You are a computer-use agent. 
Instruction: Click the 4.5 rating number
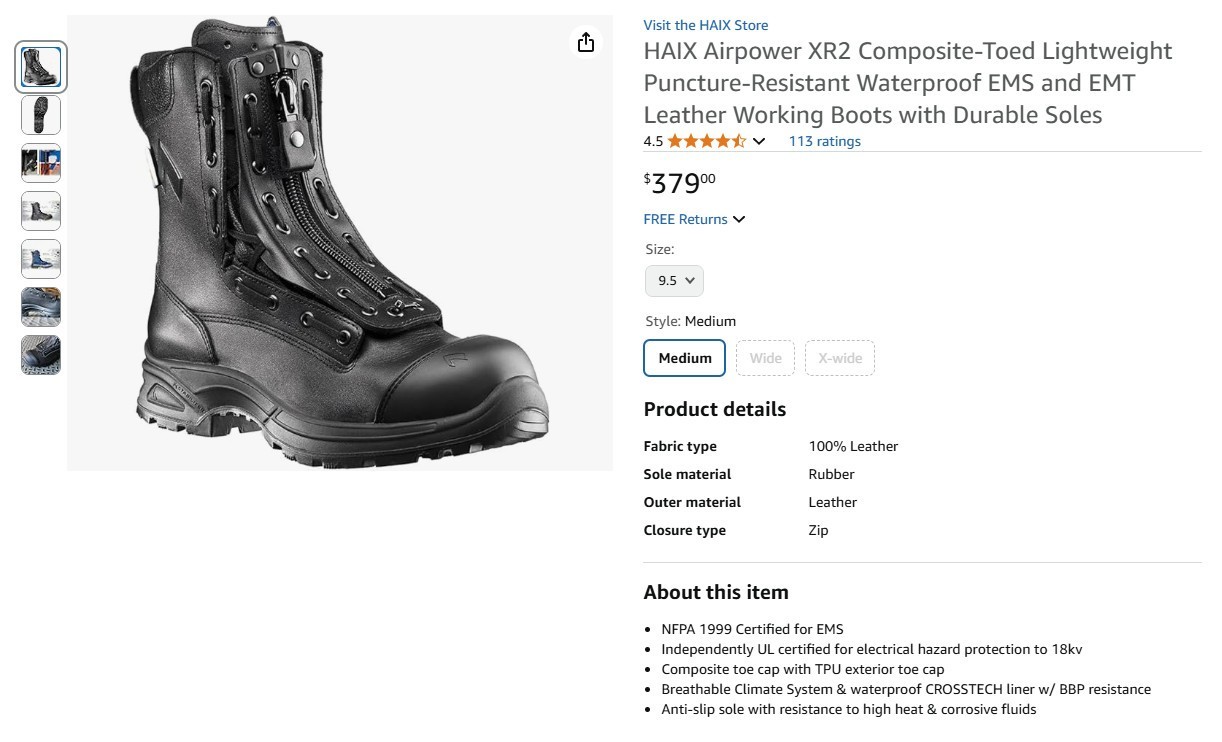point(653,141)
